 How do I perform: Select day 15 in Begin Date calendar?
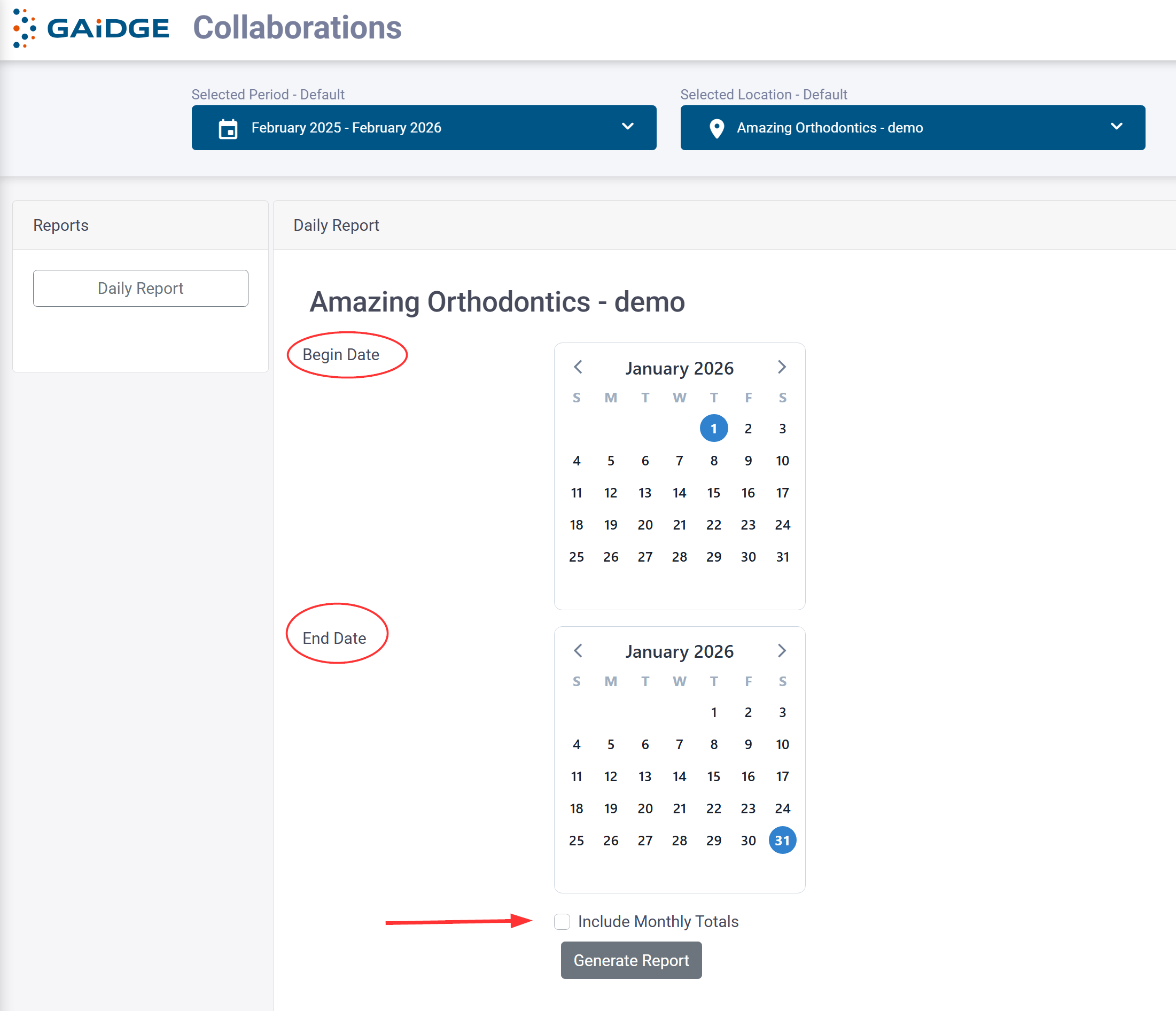713,493
